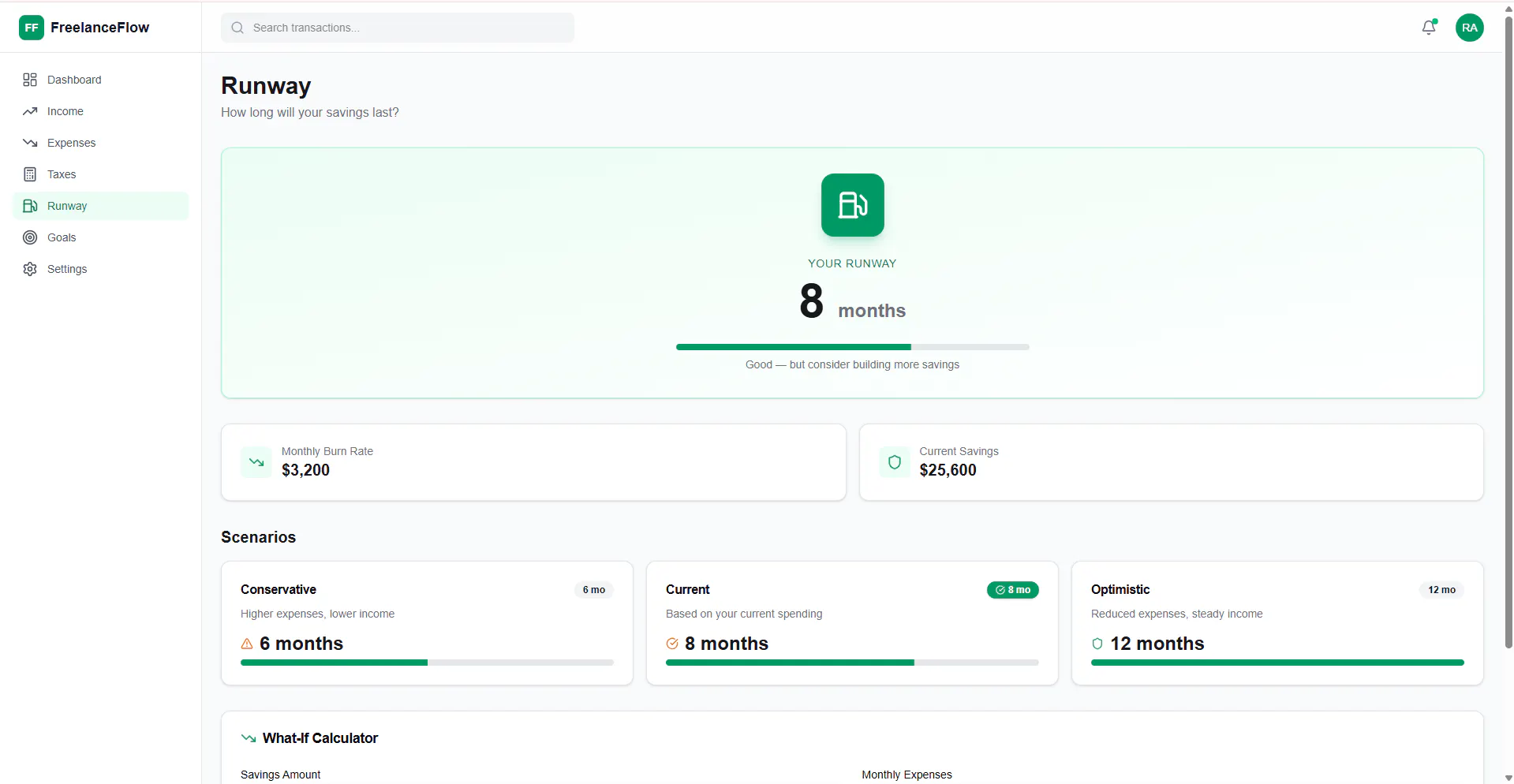Click 'Higher expenses, lower income' description
The image size is (1514, 784).
tap(317, 614)
